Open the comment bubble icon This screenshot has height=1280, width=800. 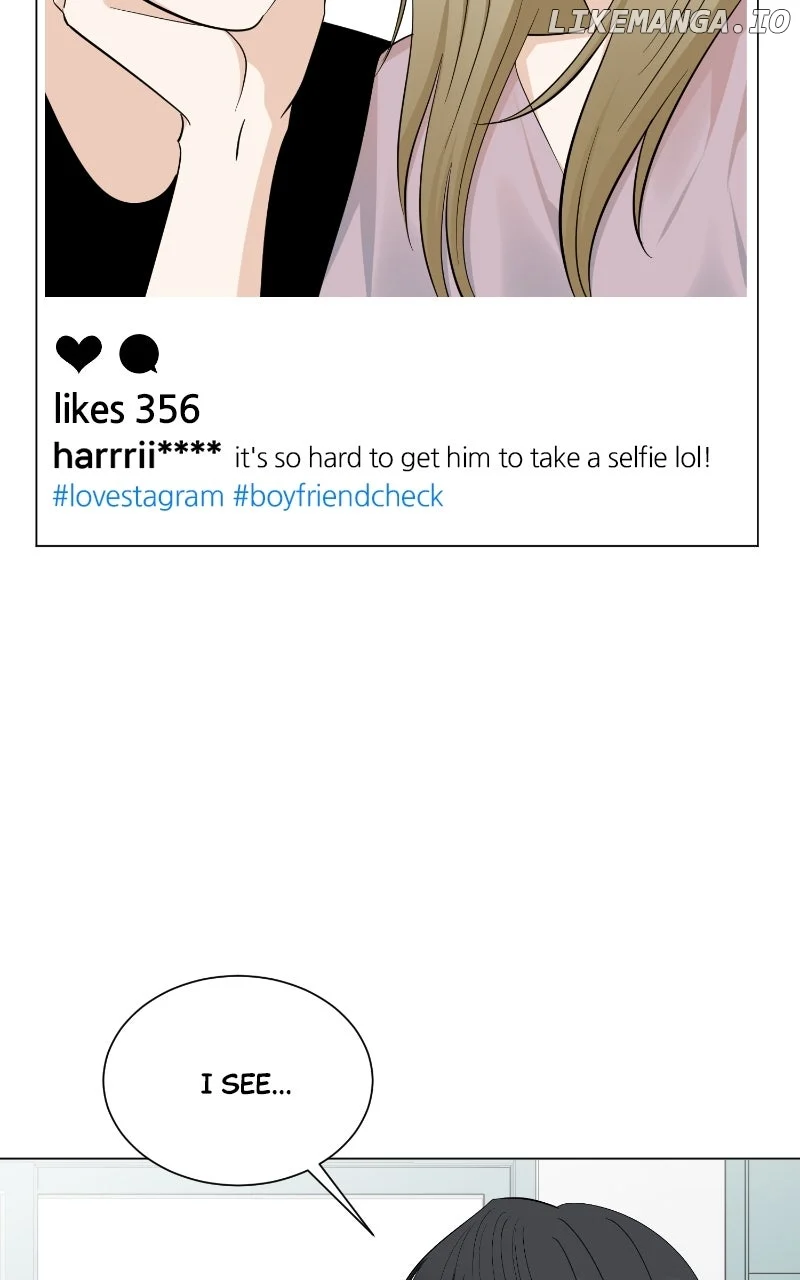pyautogui.click(x=139, y=354)
